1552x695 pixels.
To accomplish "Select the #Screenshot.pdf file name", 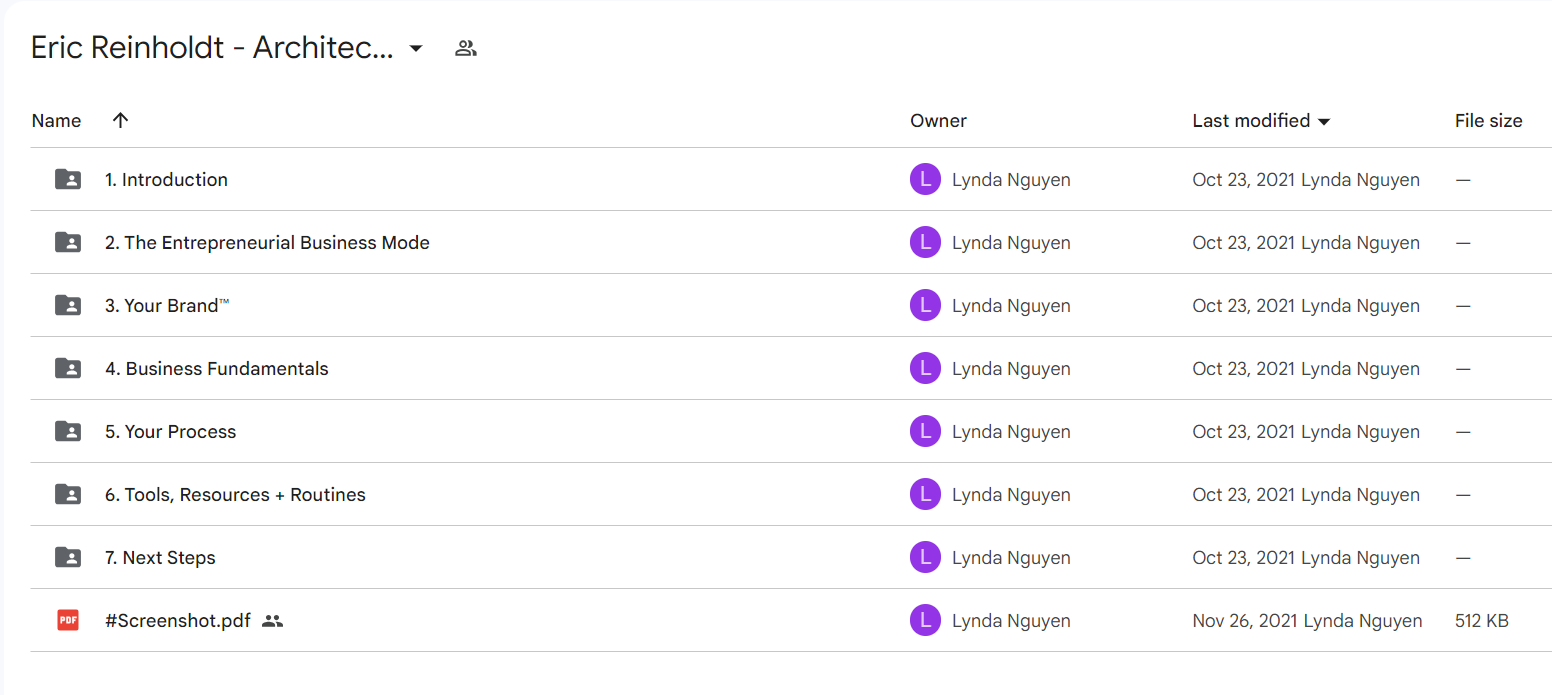I will tap(178, 621).
